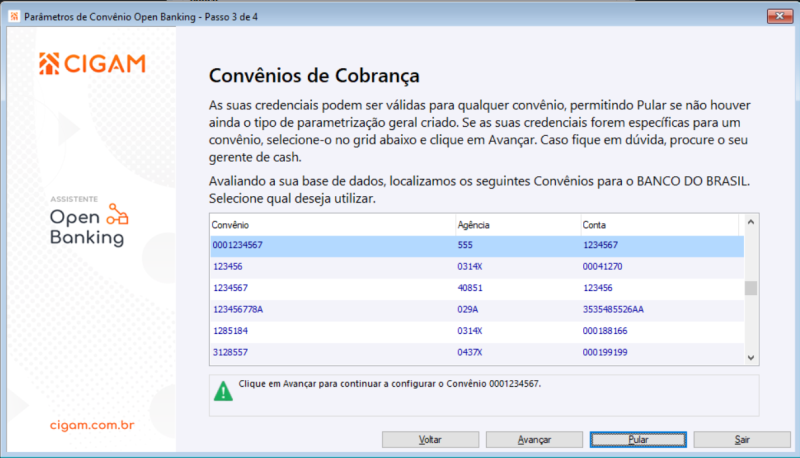Viewport: 800px width, 458px height.
Task: Click the grid vertical scrollbar thumb
Action: [x=751, y=288]
